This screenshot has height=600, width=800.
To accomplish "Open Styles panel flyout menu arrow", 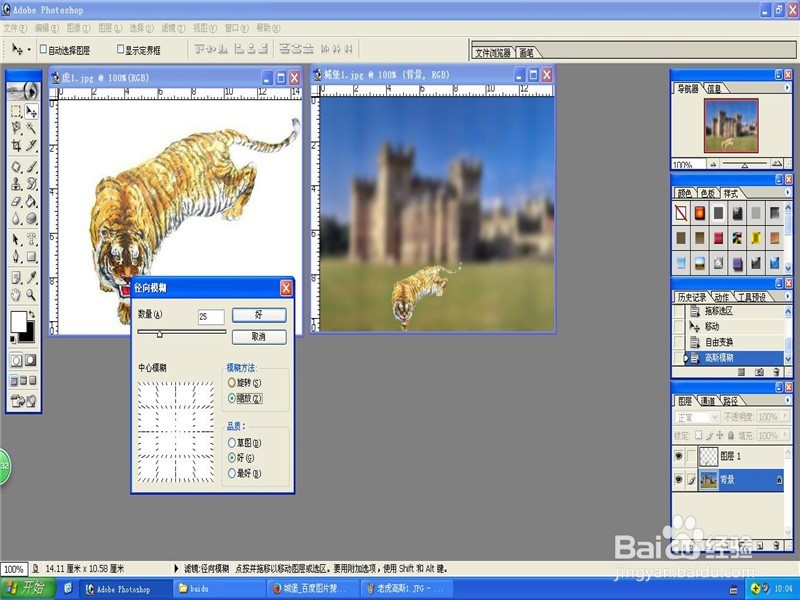I will [787, 192].
